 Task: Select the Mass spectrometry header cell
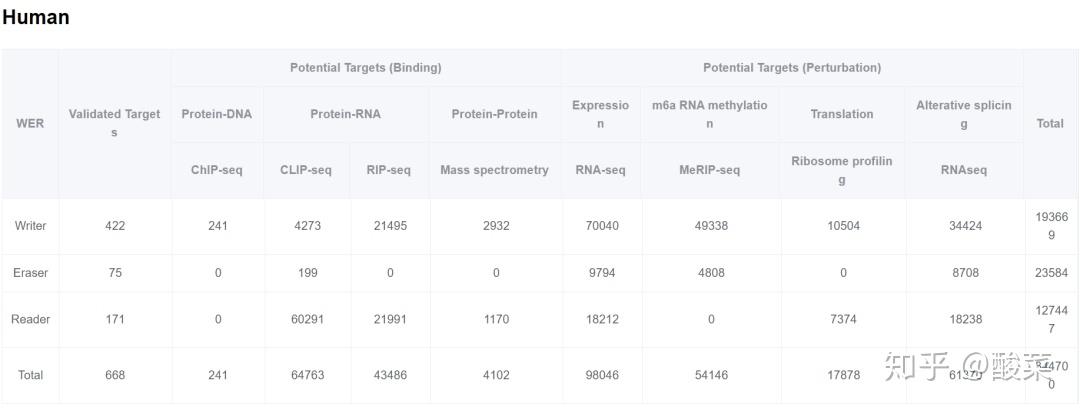[x=494, y=170]
